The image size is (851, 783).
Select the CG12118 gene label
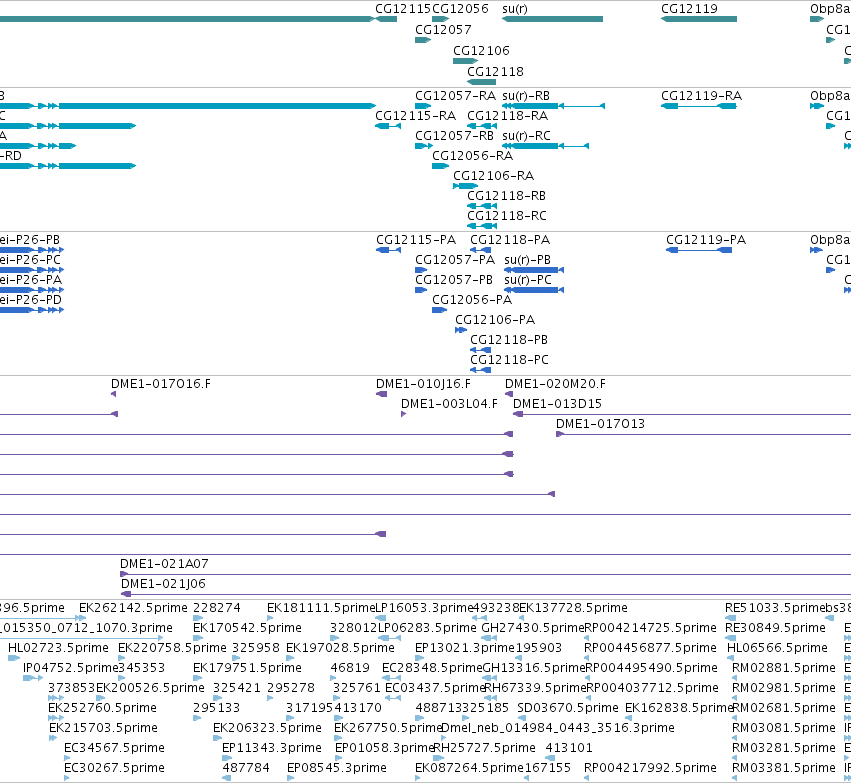click(x=496, y=72)
